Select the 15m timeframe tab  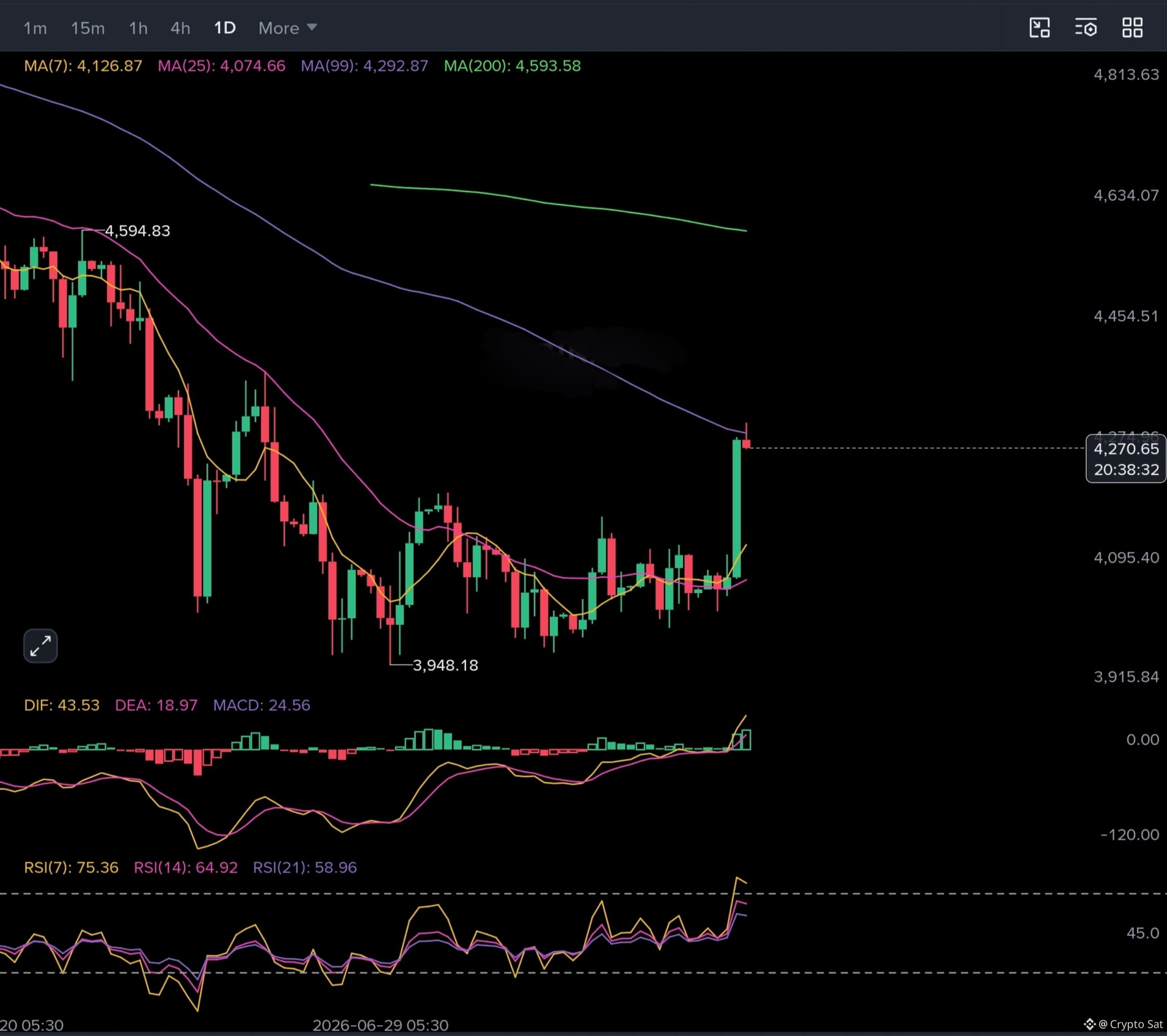[x=88, y=28]
